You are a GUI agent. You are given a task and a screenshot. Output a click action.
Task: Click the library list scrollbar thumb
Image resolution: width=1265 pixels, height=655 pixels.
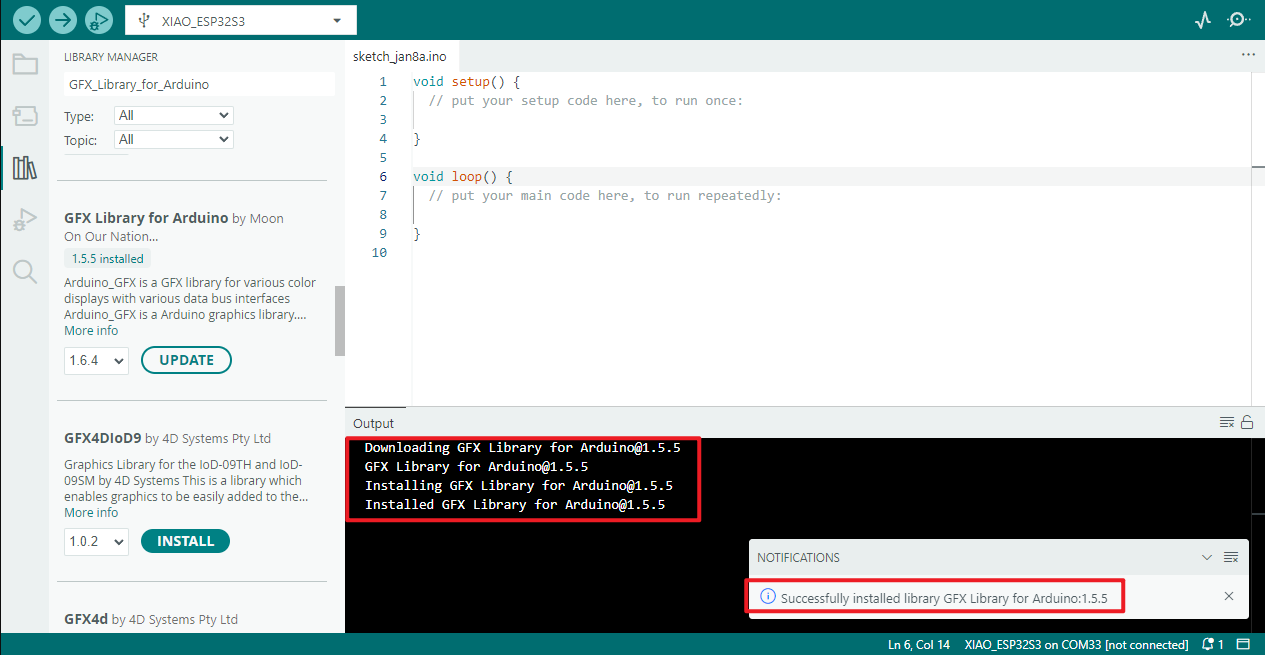pyautogui.click(x=340, y=320)
